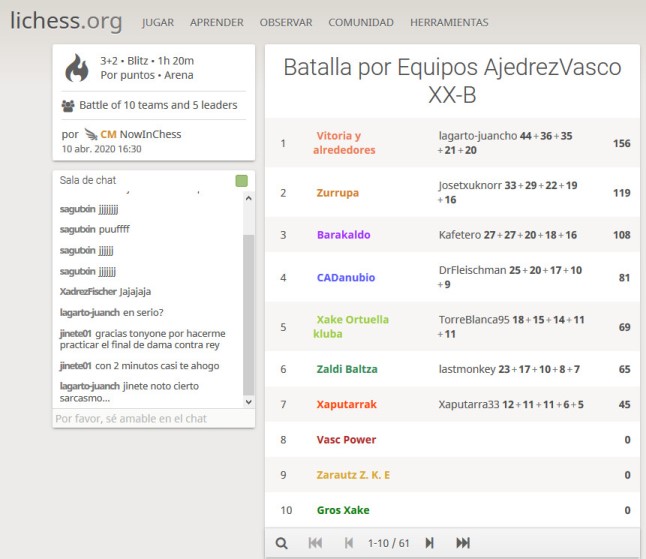Toggle the chat room green checkbox

point(241,181)
